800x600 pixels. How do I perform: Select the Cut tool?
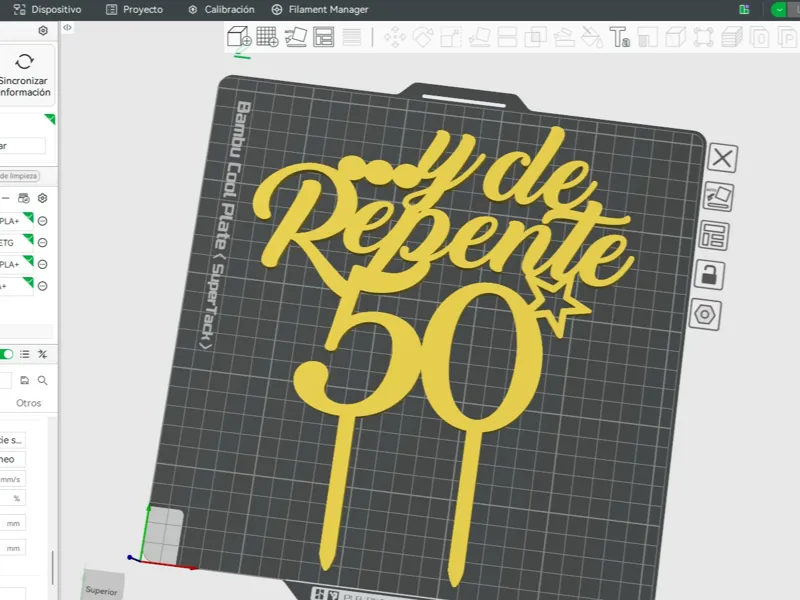pyautogui.click(x=507, y=37)
